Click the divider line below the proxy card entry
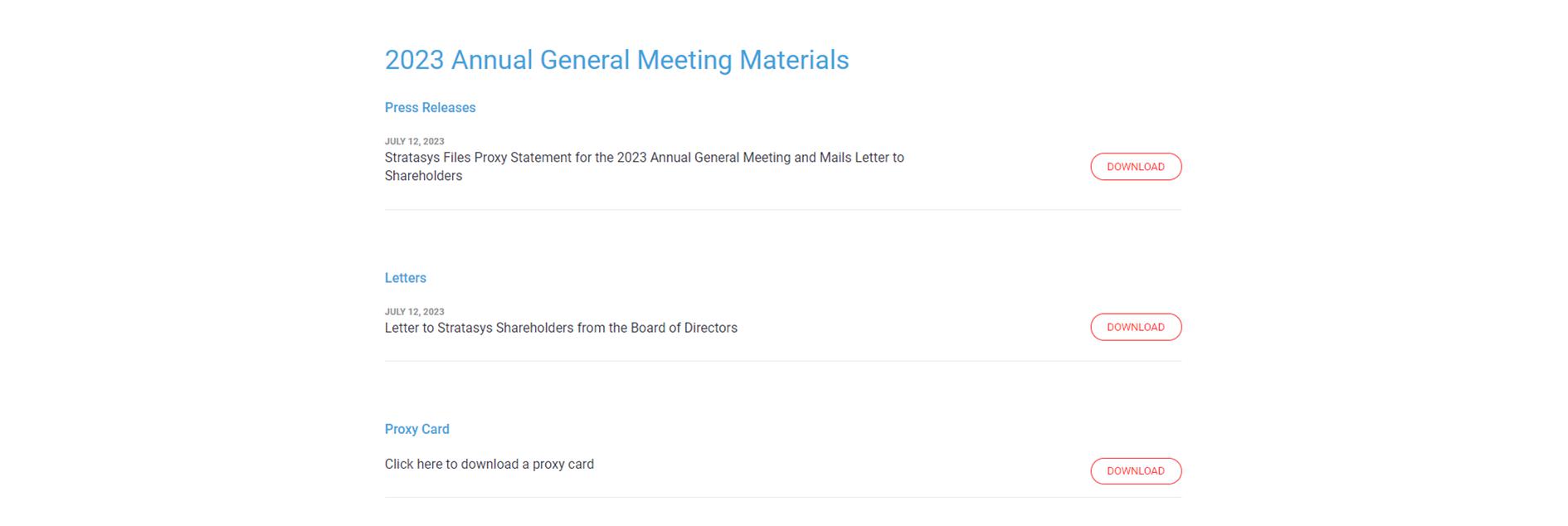 click(782, 498)
